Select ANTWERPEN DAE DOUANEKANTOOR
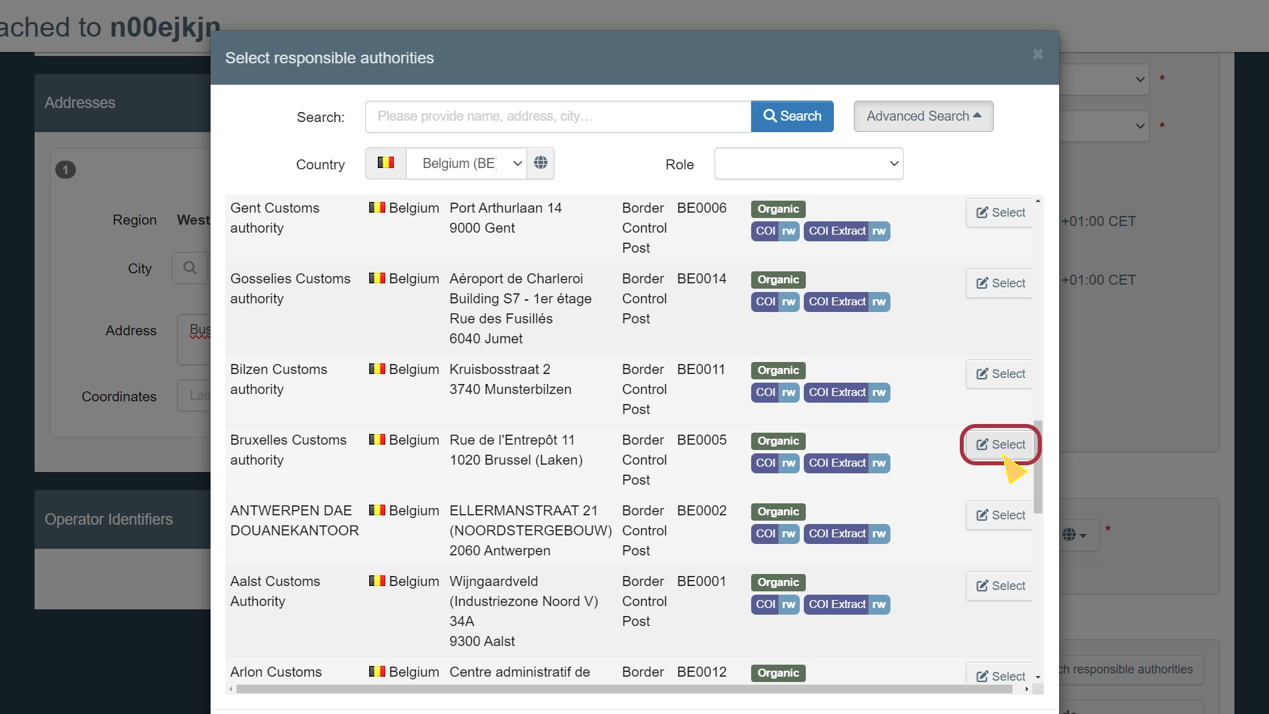Screen dimensions: 1269x714 (x=1000, y=515)
